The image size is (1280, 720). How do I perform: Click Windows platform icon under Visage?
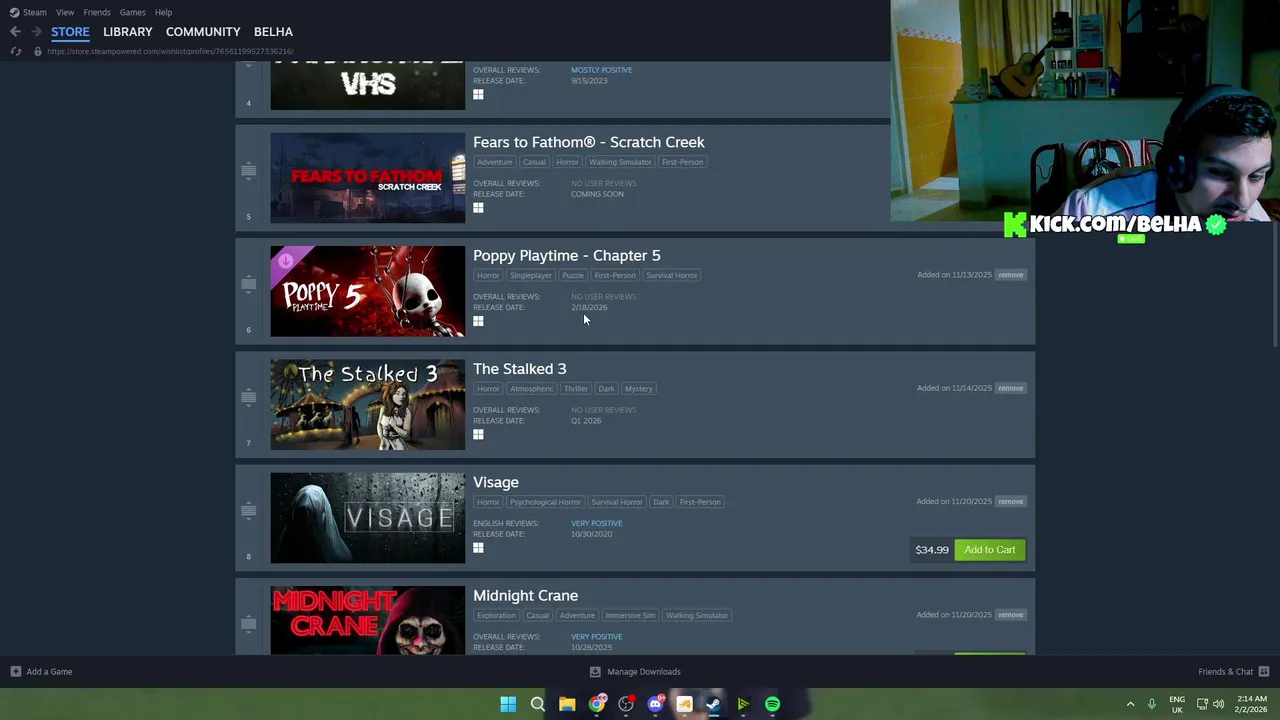(x=478, y=548)
